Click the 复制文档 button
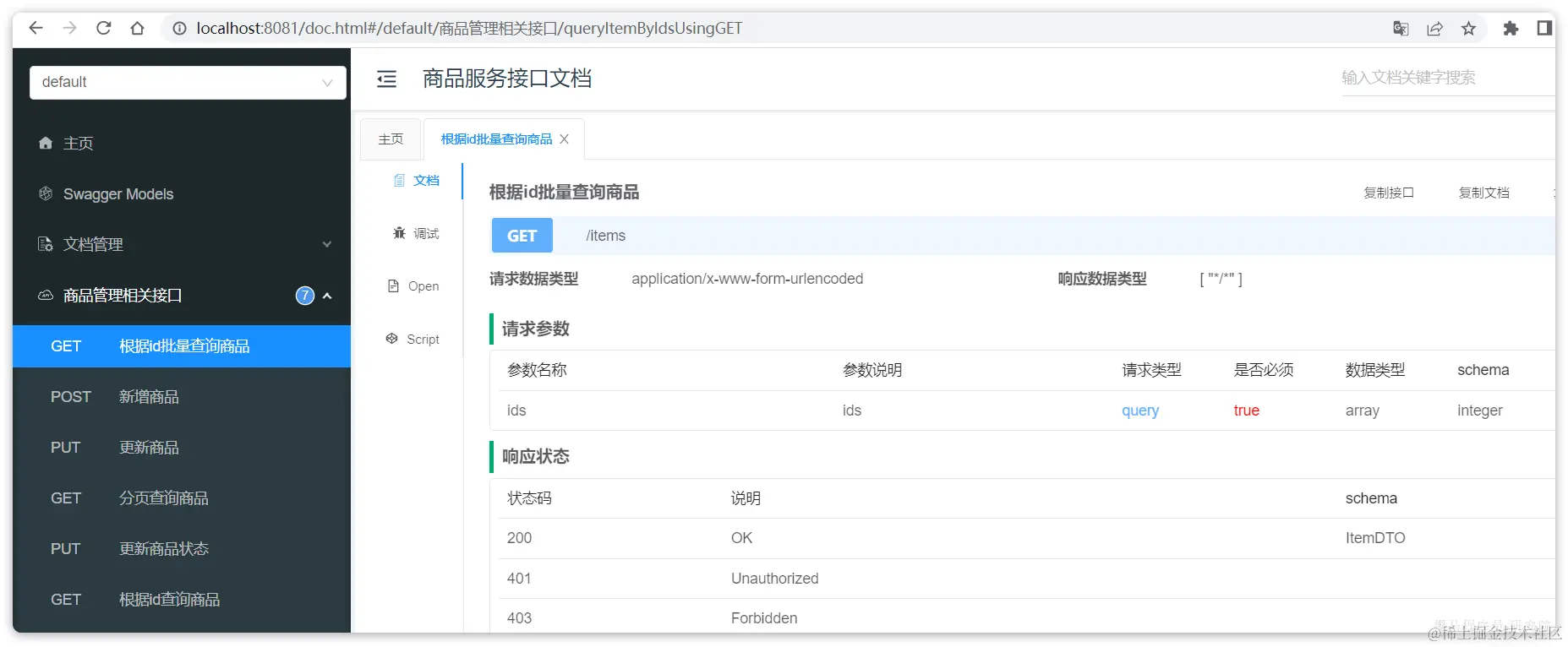1568x647 pixels. coord(1483,193)
